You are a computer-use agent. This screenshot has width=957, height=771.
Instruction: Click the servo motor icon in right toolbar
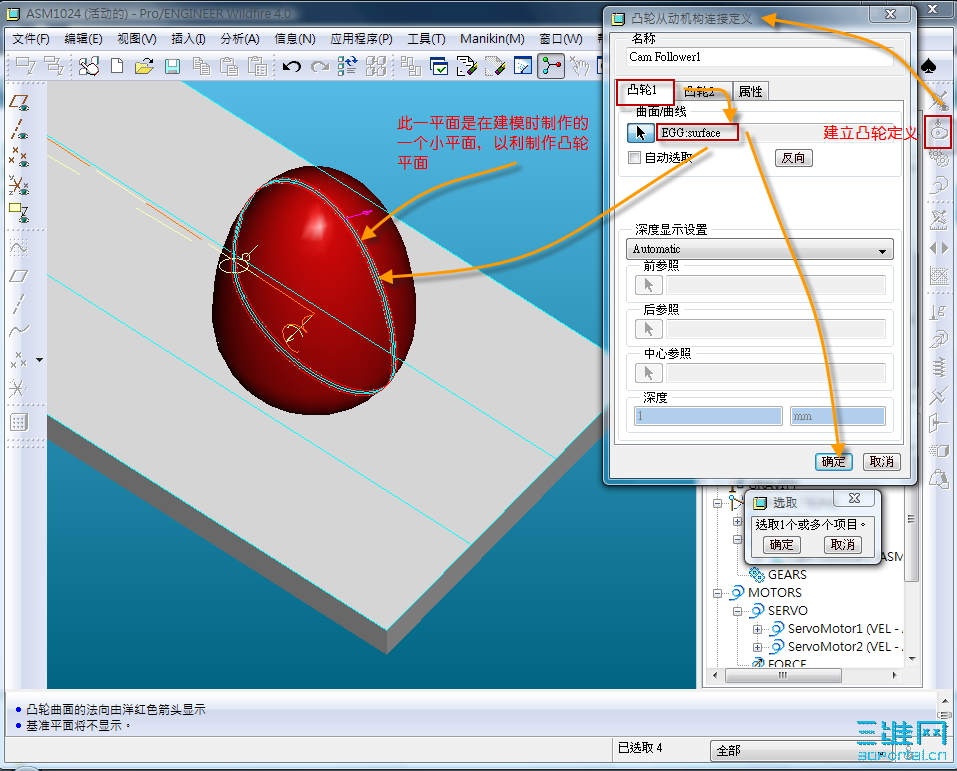tap(939, 184)
